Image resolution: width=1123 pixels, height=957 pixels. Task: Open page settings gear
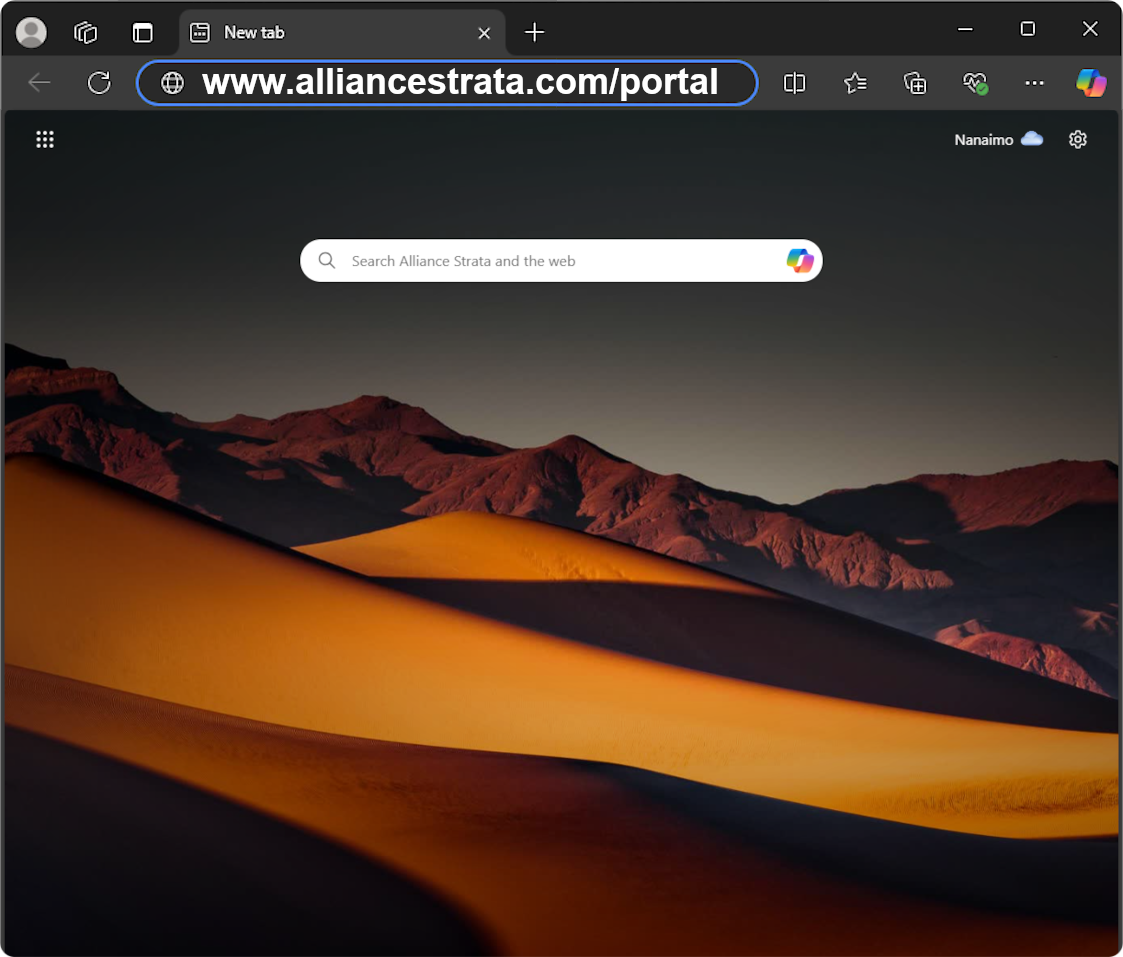[1077, 140]
